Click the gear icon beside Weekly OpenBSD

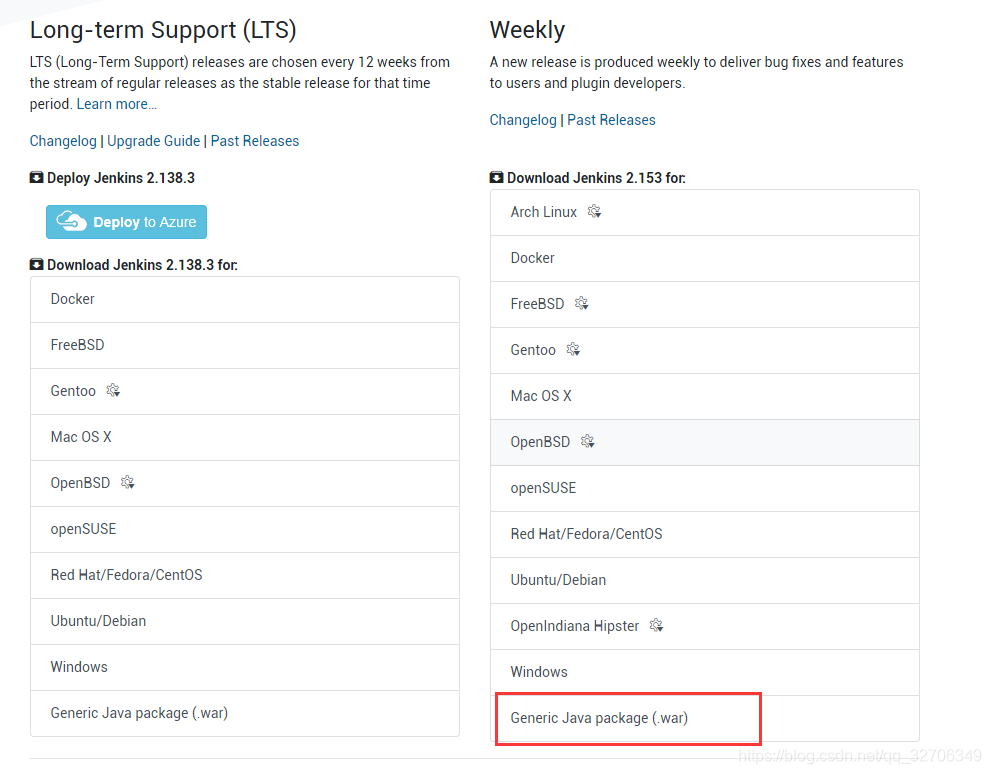(588, 442)
